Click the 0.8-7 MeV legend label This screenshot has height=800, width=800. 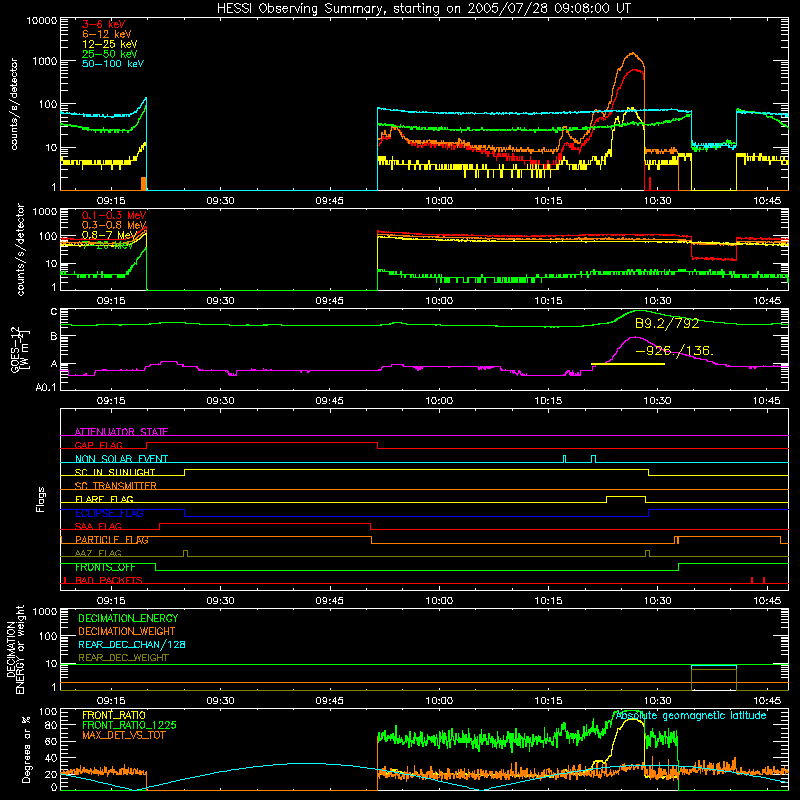click(x=109, y=235)
